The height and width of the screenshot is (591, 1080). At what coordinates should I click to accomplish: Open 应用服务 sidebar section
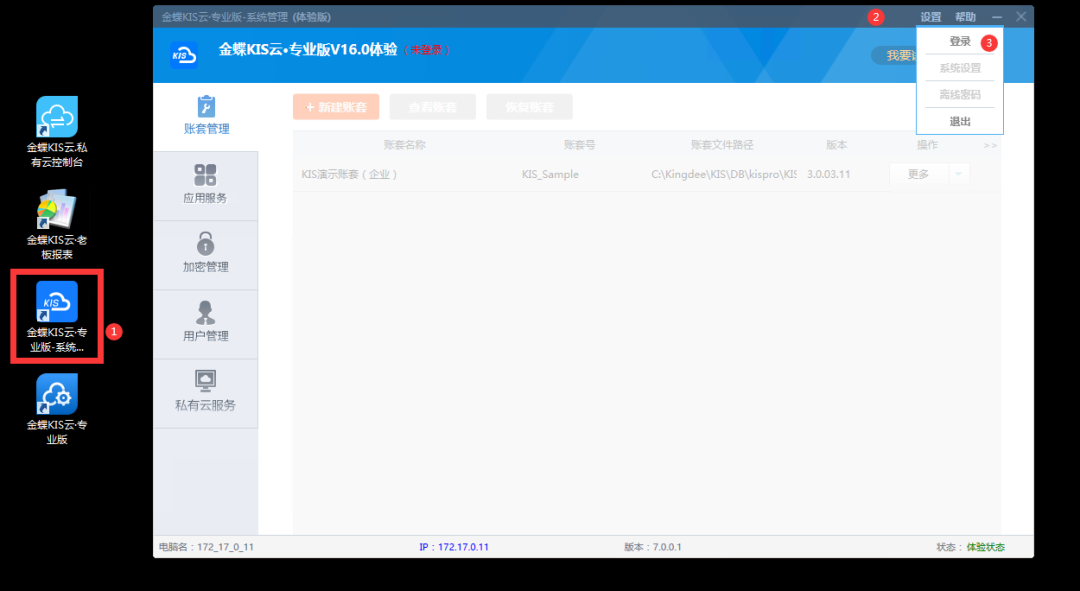click(x=206, y=186)
